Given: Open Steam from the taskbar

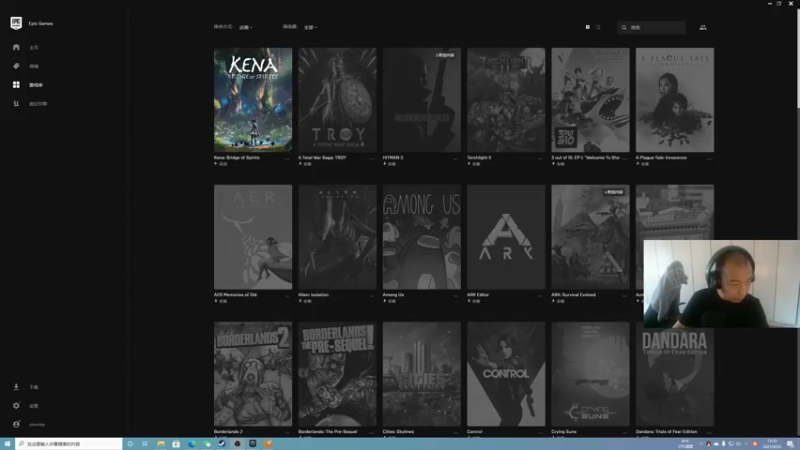Looking at the screenshot, I should [222, 444].
